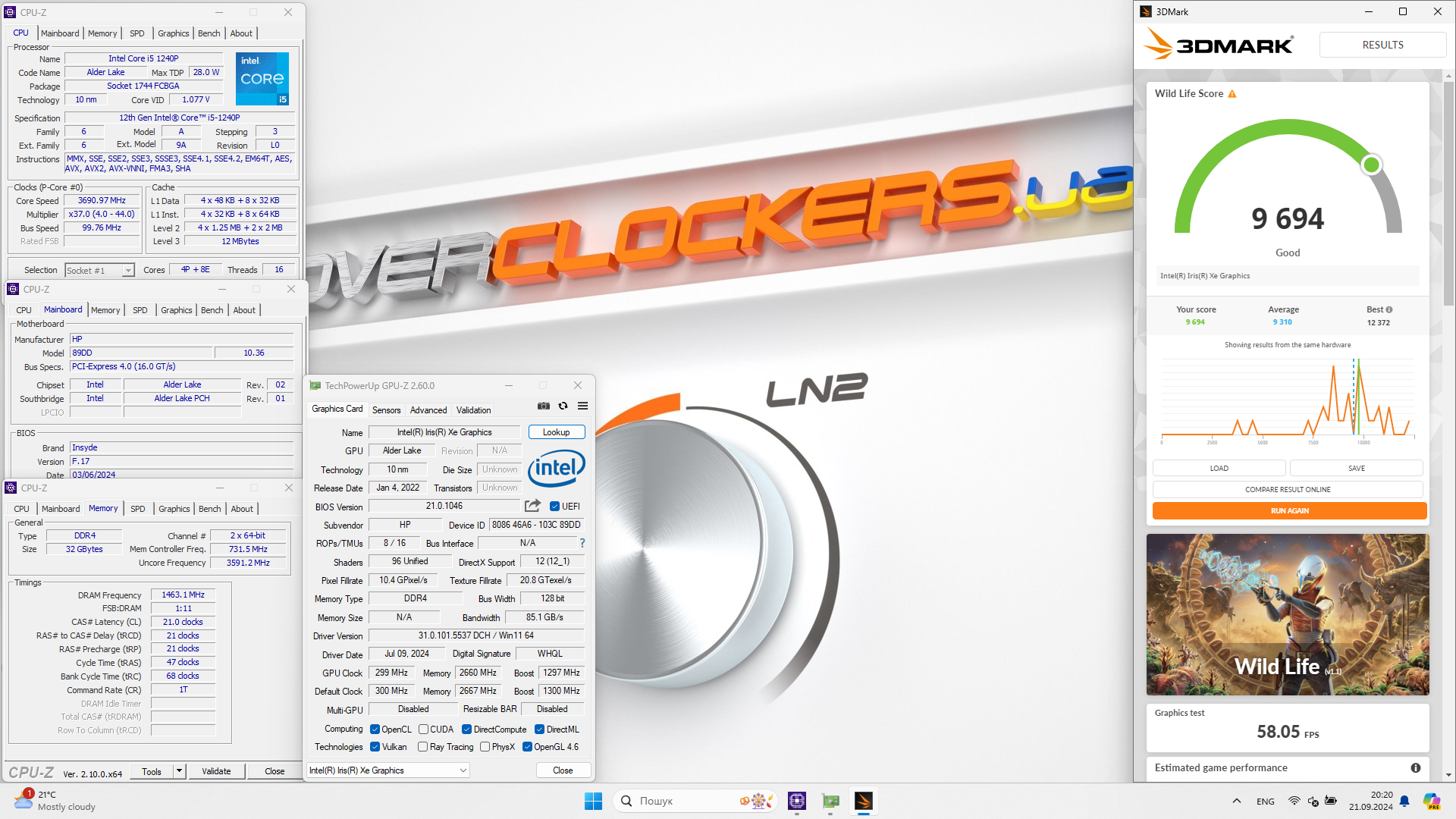The height and width of the screenshot is (819, 1456).
Task: Click the BIOS export share icon in GPU-Z
Action: (x=533, y=506)
